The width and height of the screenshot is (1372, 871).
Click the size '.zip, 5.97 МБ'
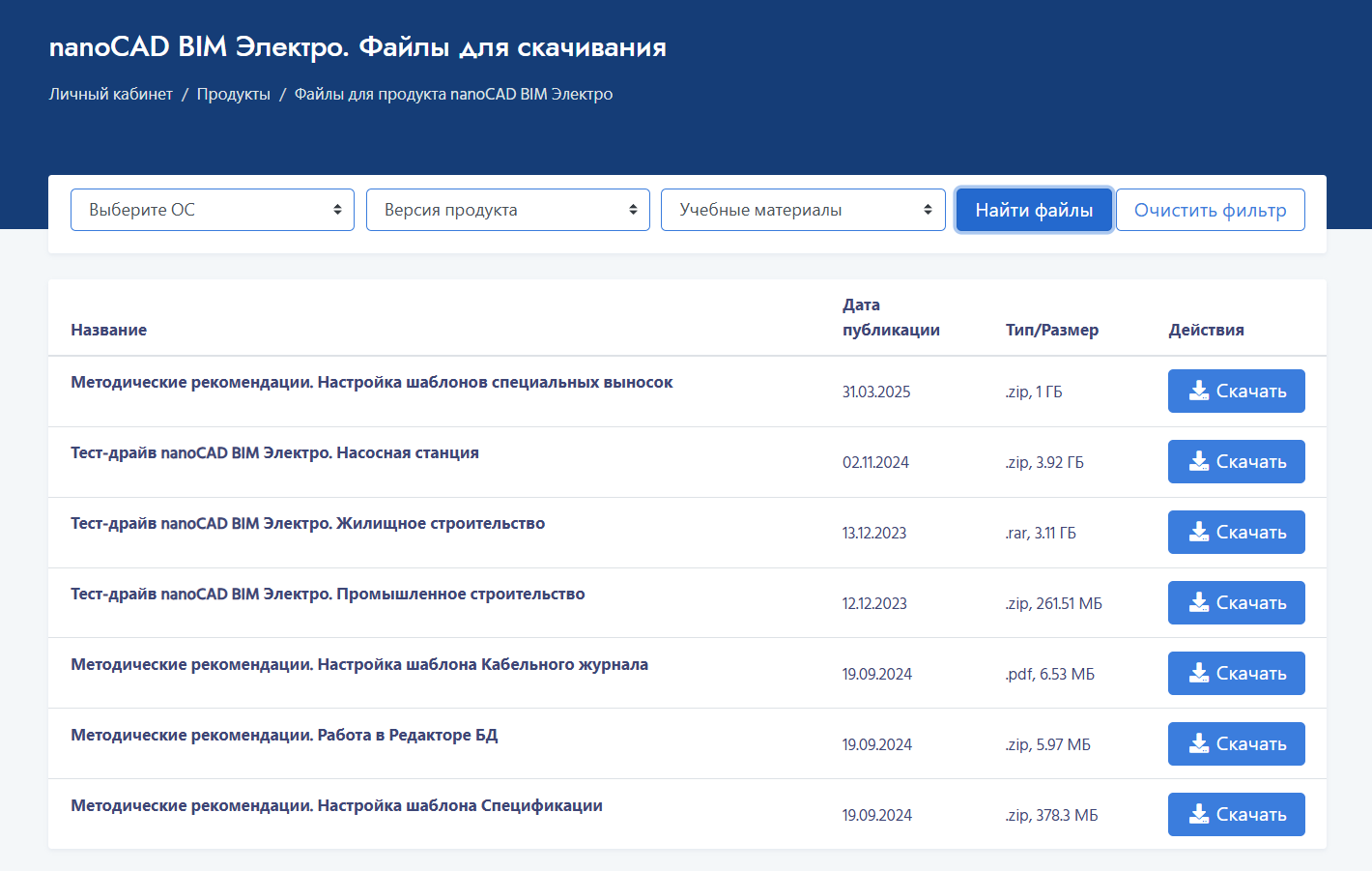coord(1048,744)
